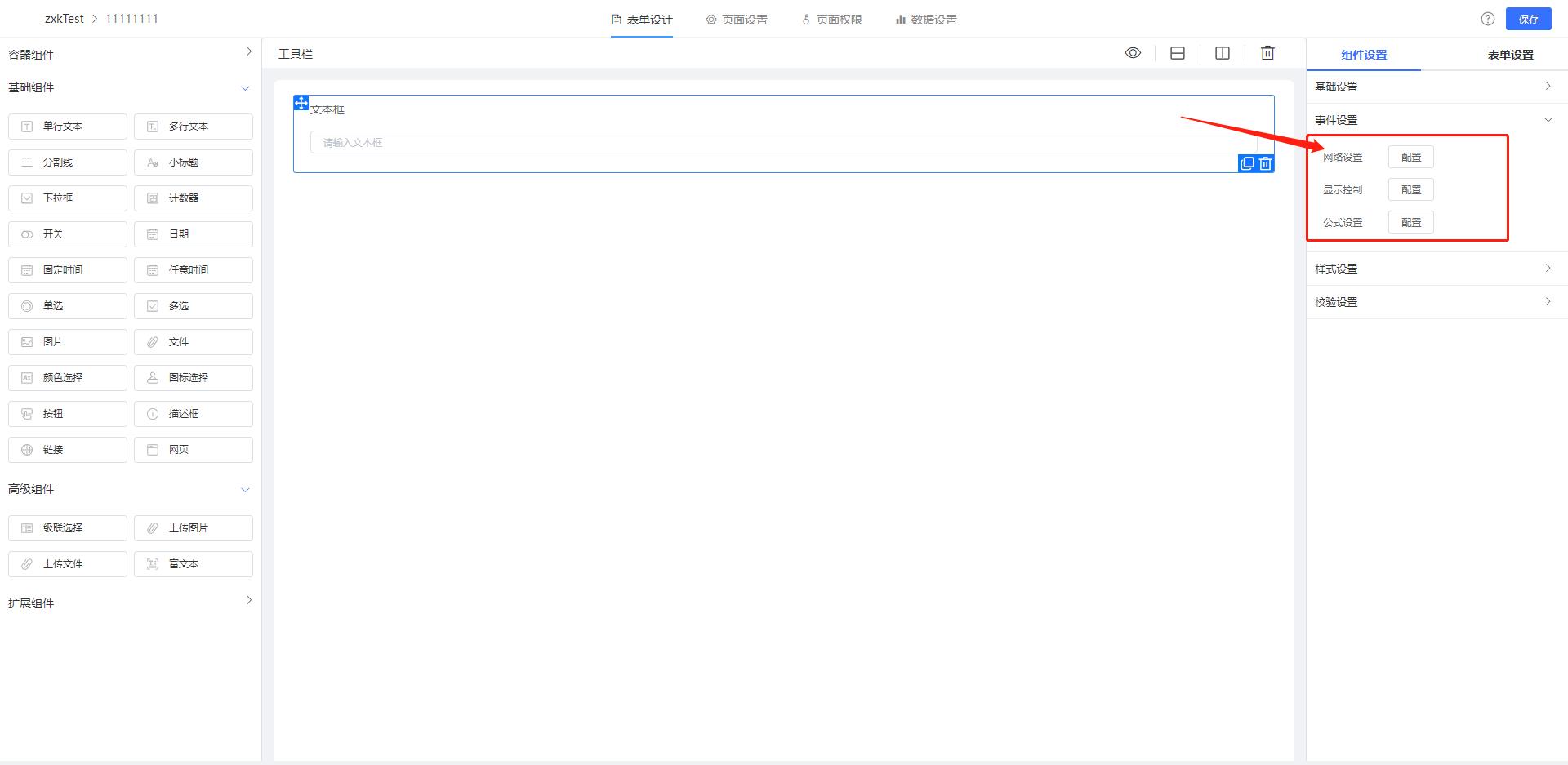Add the 分割线 component
1568x765 pixels.
[68, 162]
